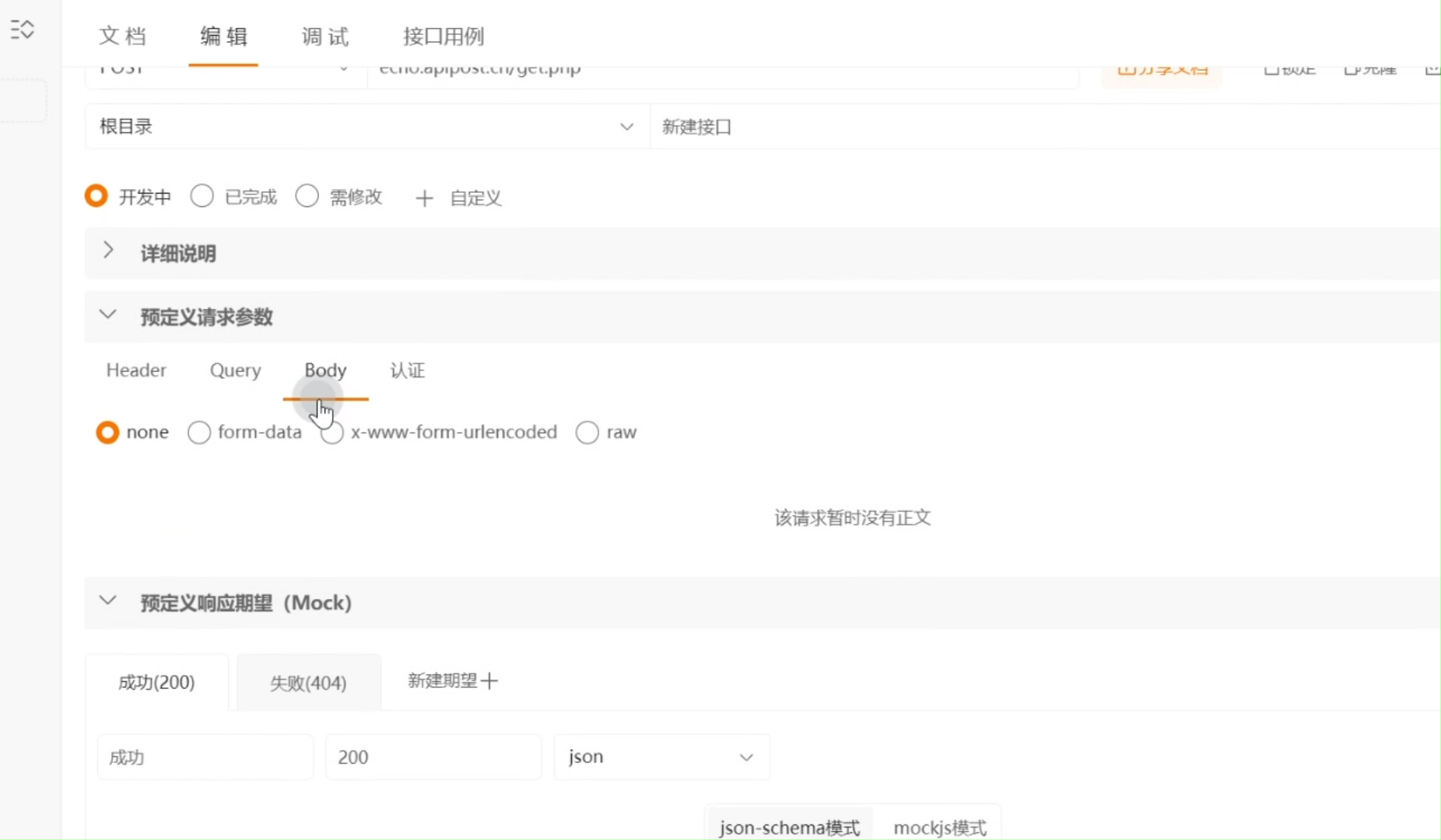Image resolution: width=1441 pixels, height=840 pixels.
Task: Expand the 详细说明 section
Action: (108, 251)
